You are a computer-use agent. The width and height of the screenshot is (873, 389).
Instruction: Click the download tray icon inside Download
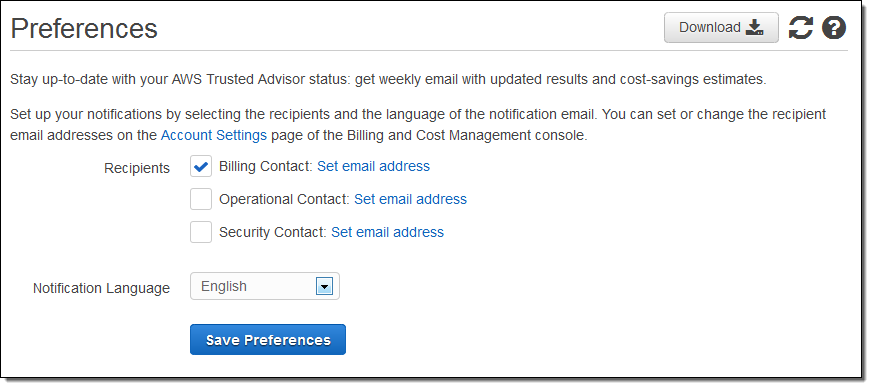[x=754, y=28]
